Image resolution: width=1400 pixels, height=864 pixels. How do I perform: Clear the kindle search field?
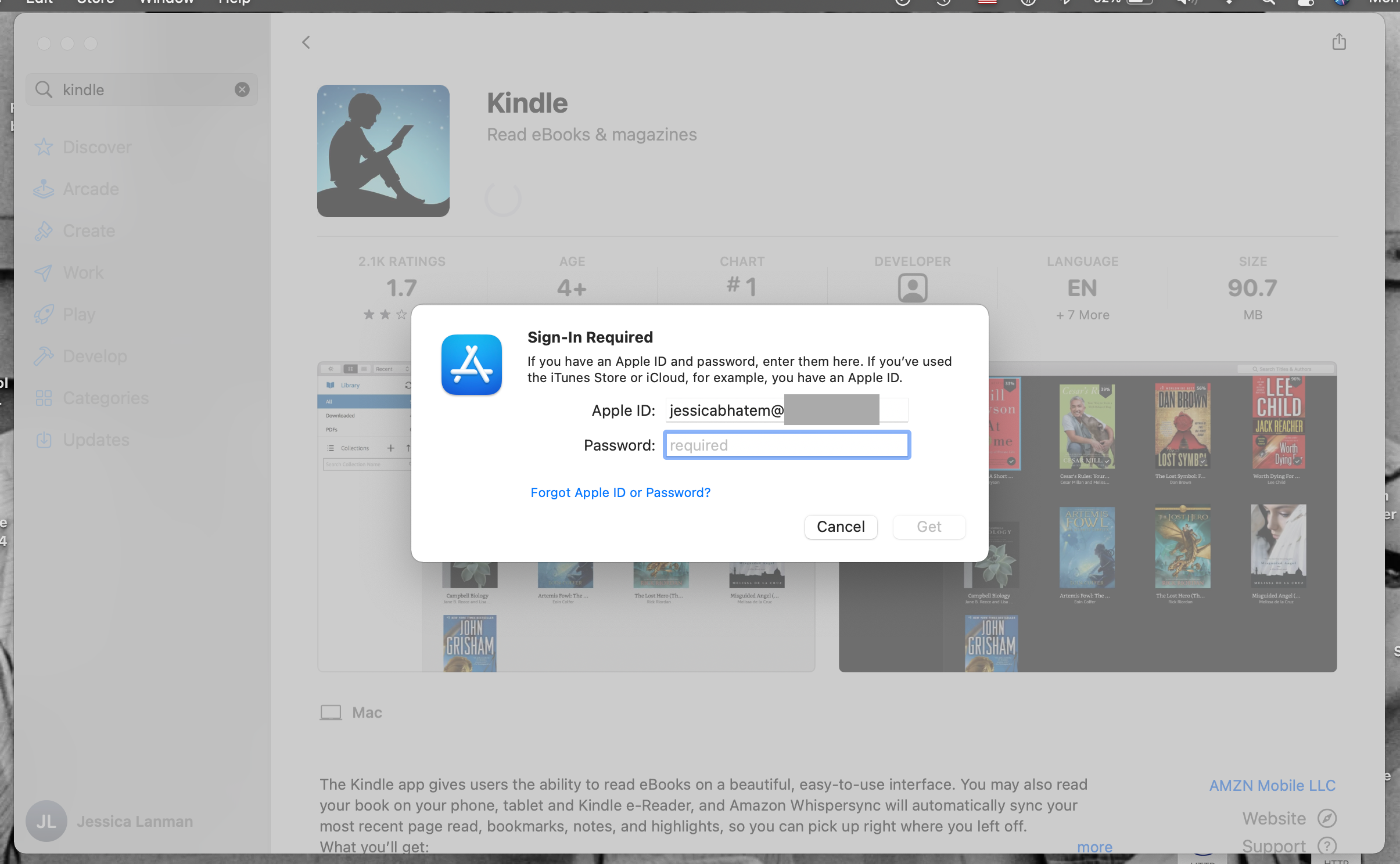point(242,89)
